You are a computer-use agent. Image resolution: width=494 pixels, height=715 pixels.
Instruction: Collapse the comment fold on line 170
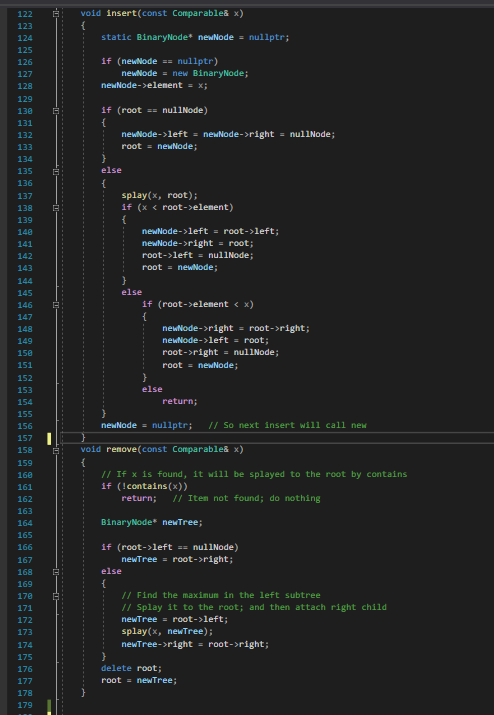click(x=56, y=596)
